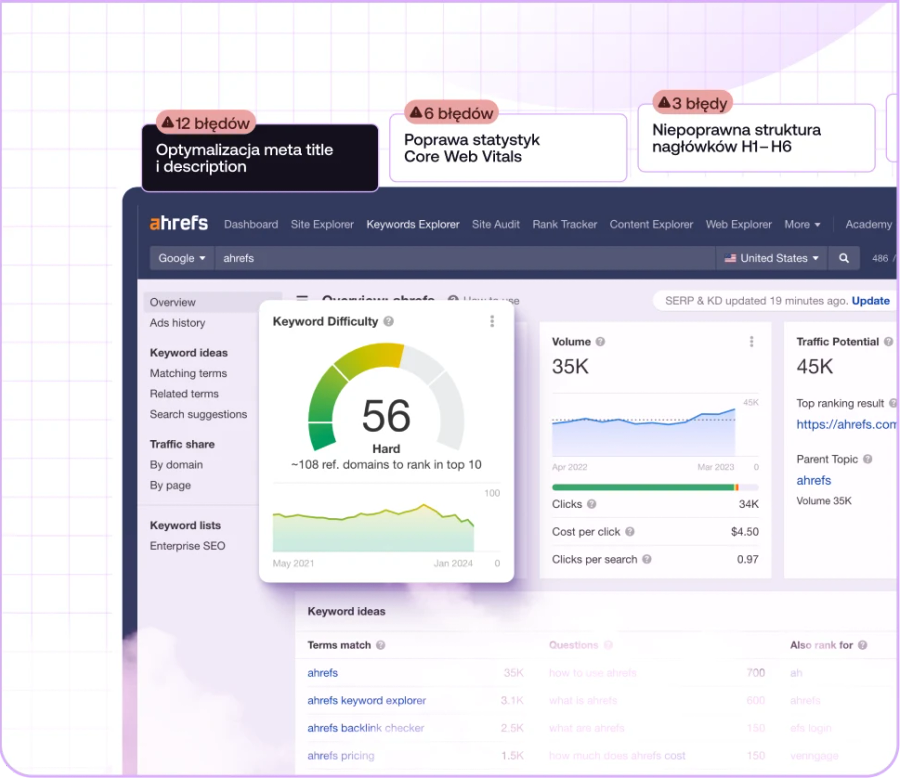The width and height of the screenshot is (900, 778).
Task: Click help icon beside Cost per click
Action: point(630,532)
